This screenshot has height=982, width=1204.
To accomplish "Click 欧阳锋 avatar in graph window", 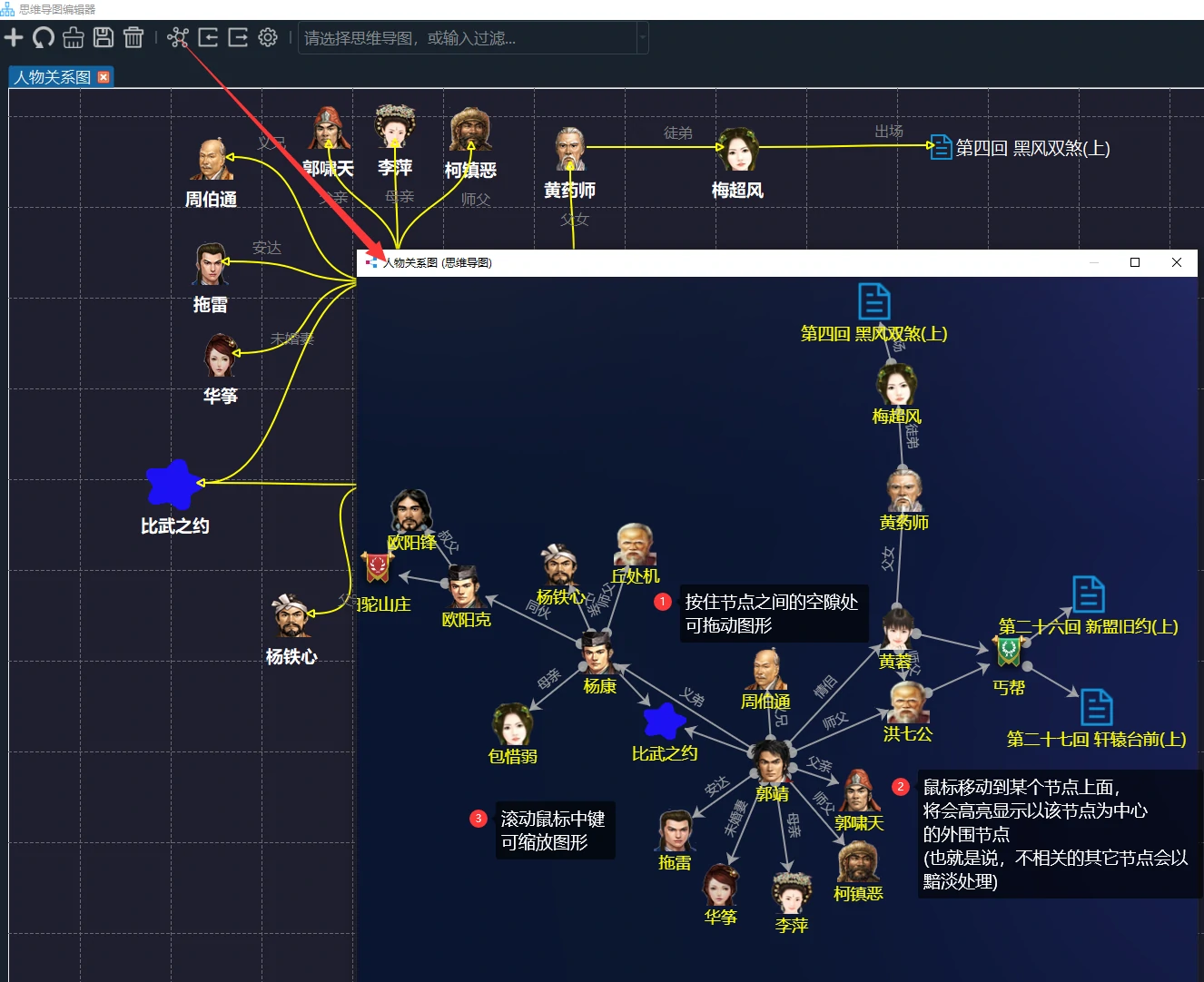I will point(410,511).
